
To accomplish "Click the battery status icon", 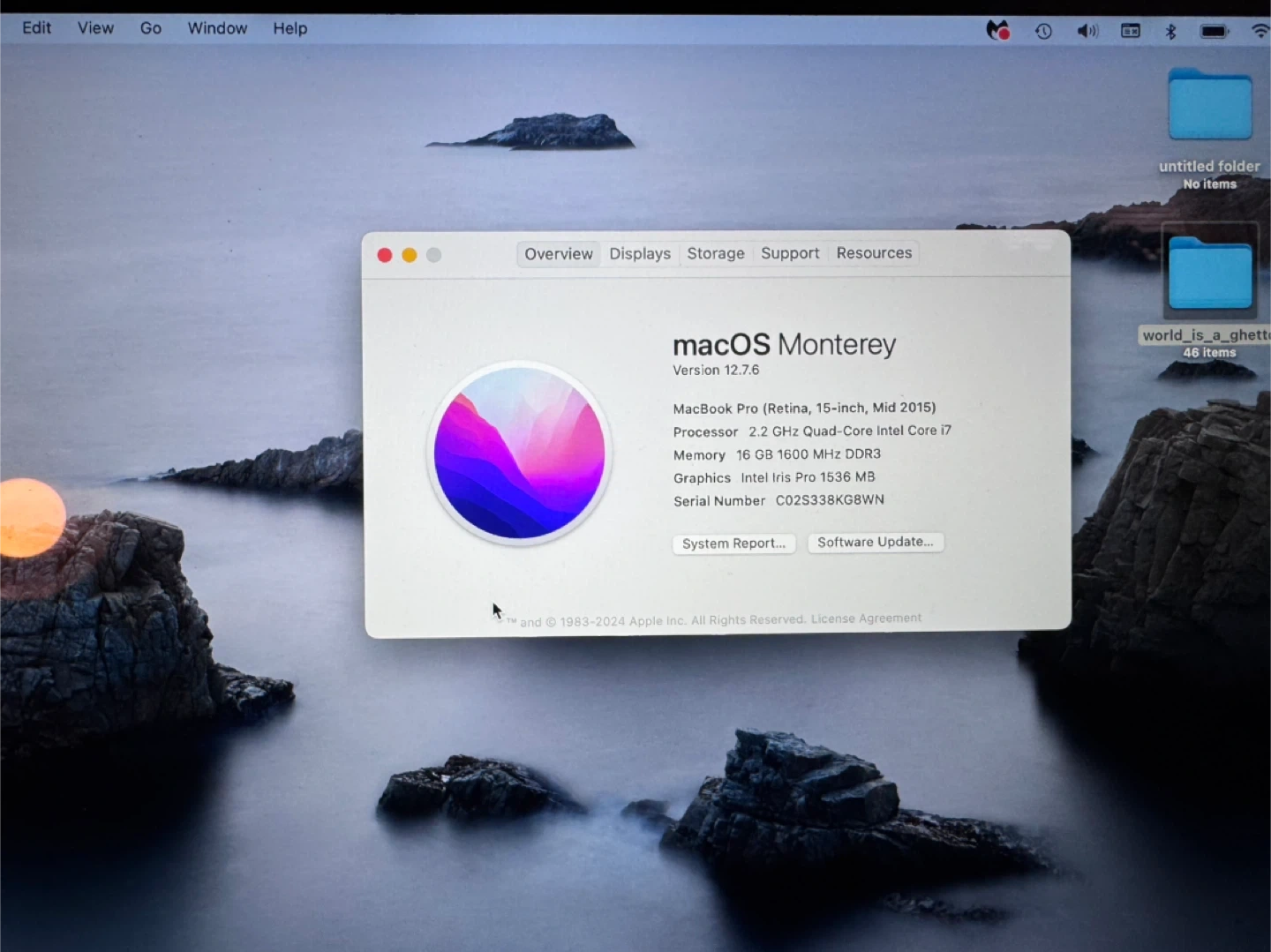I will [1214, 31].
